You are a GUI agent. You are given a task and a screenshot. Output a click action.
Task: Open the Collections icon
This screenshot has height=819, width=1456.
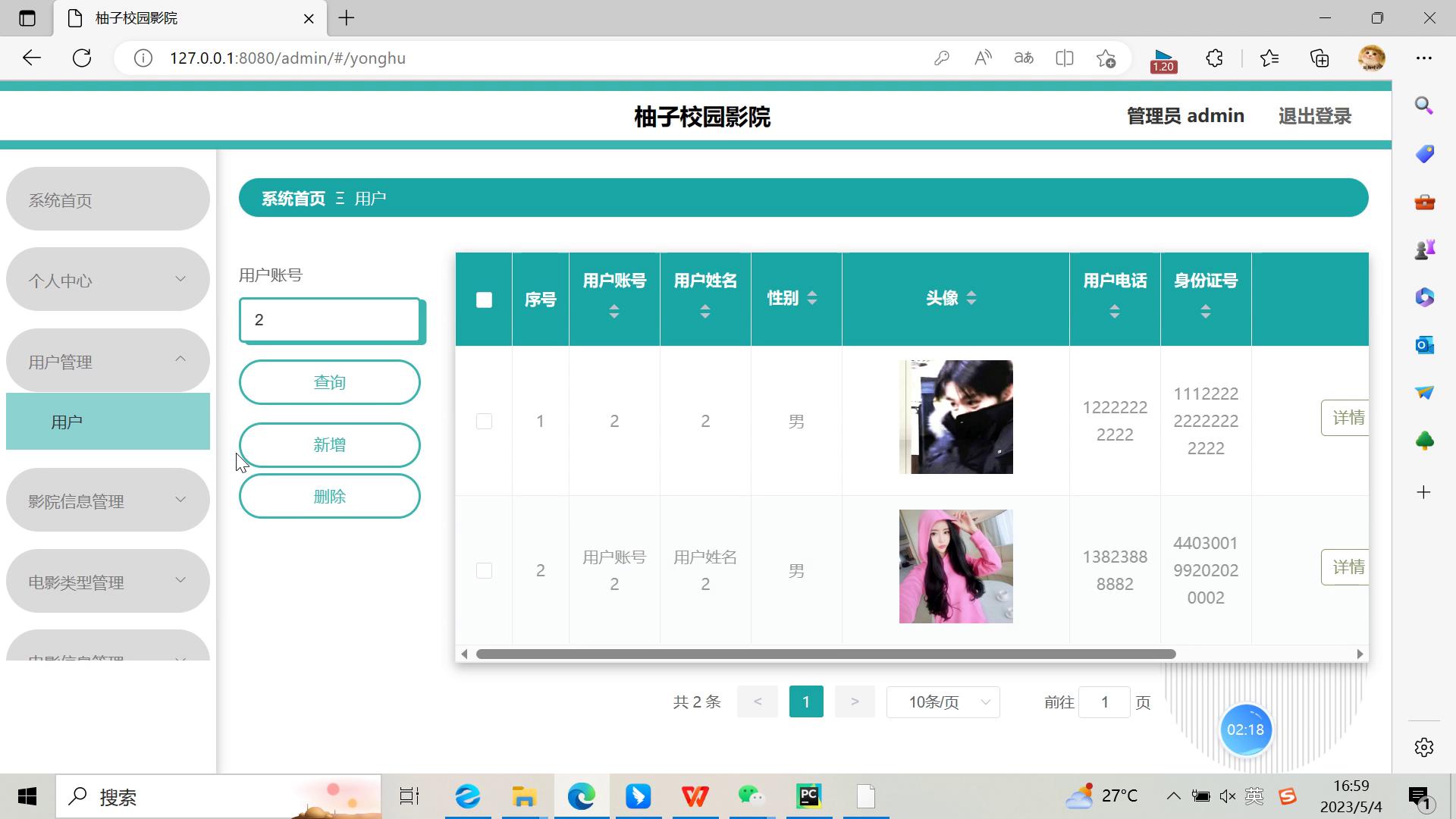1319,58
